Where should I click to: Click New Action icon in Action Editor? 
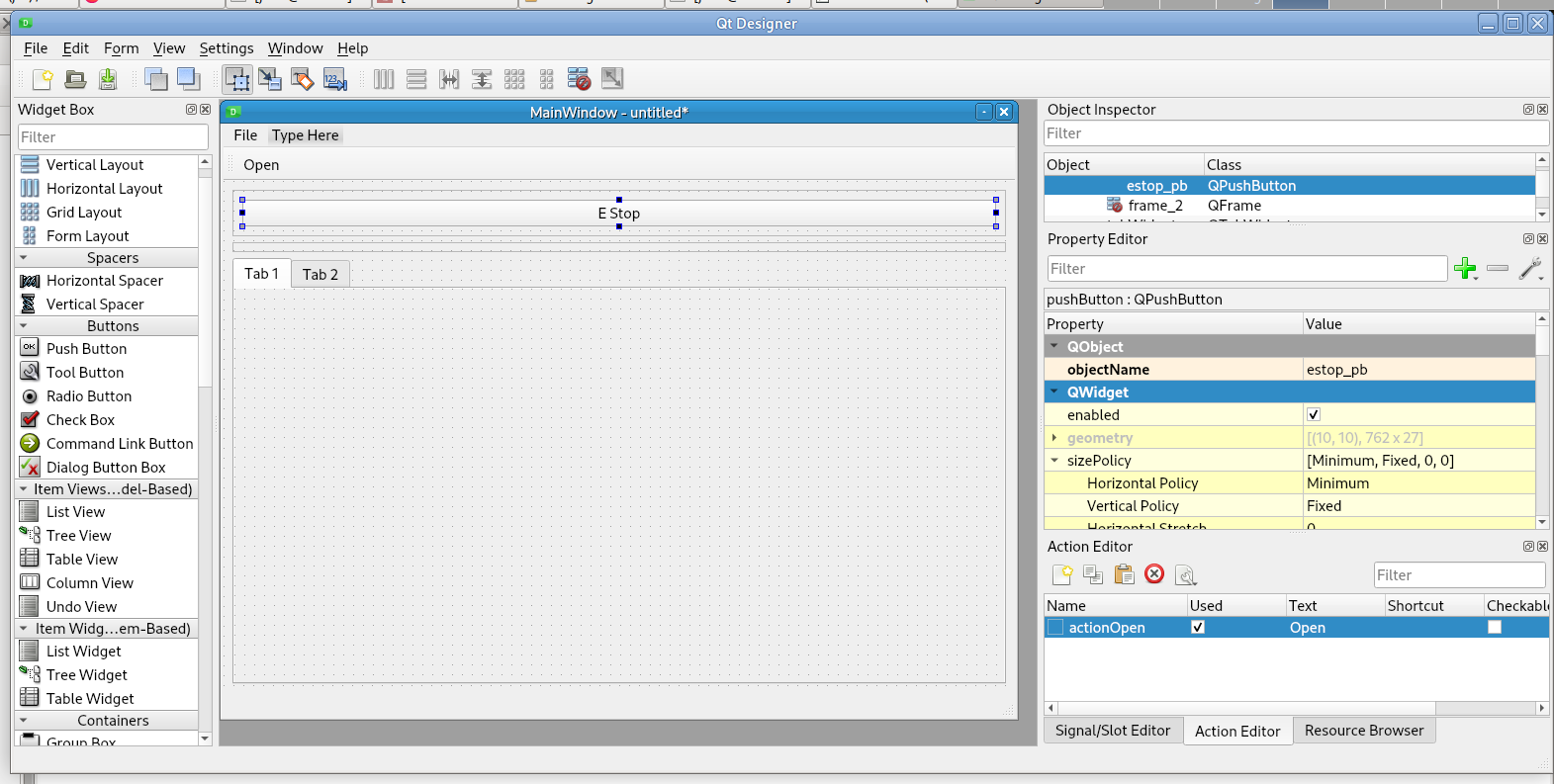tap(1062, 574)
